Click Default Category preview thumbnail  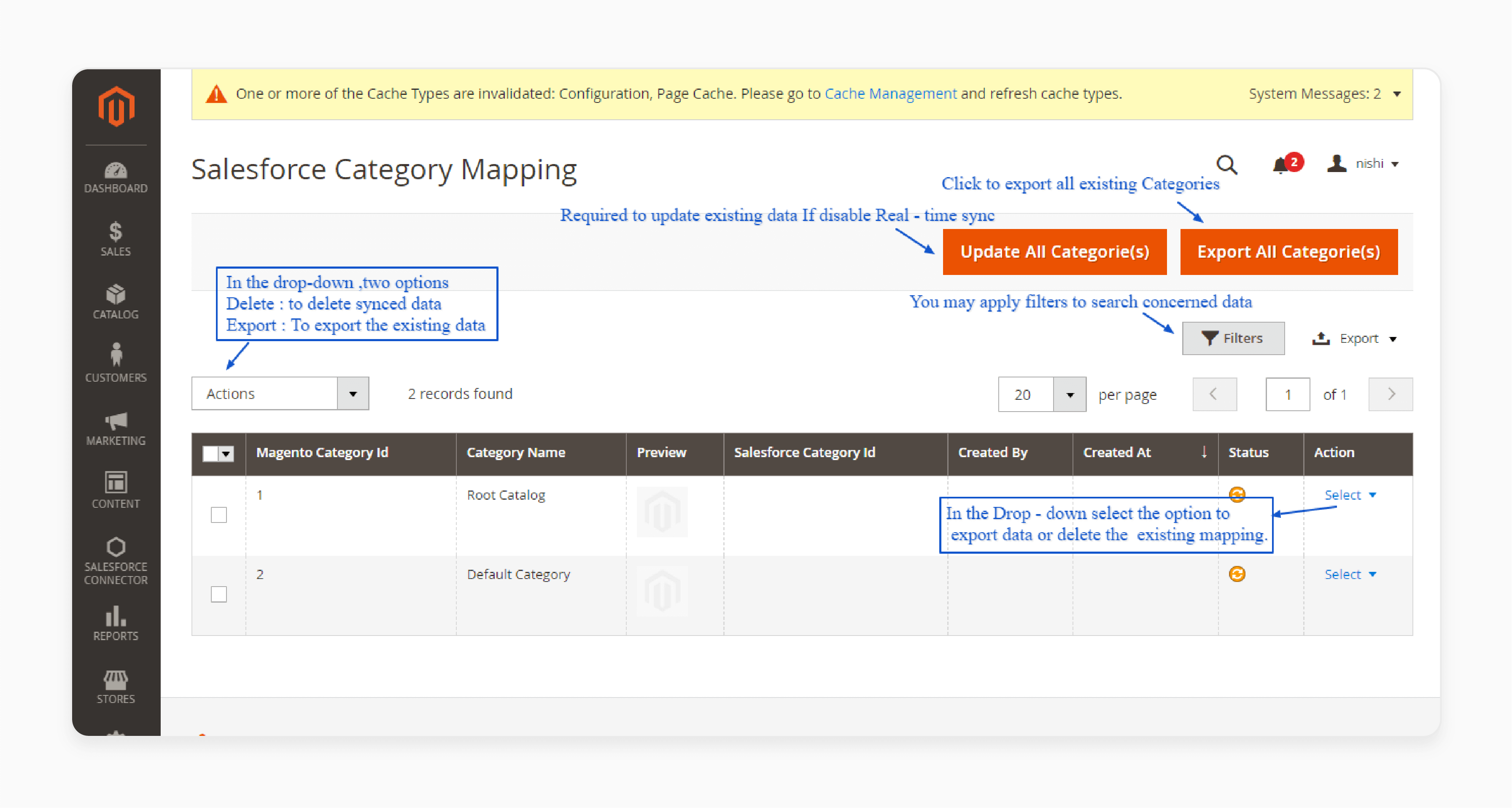point(662,592)
